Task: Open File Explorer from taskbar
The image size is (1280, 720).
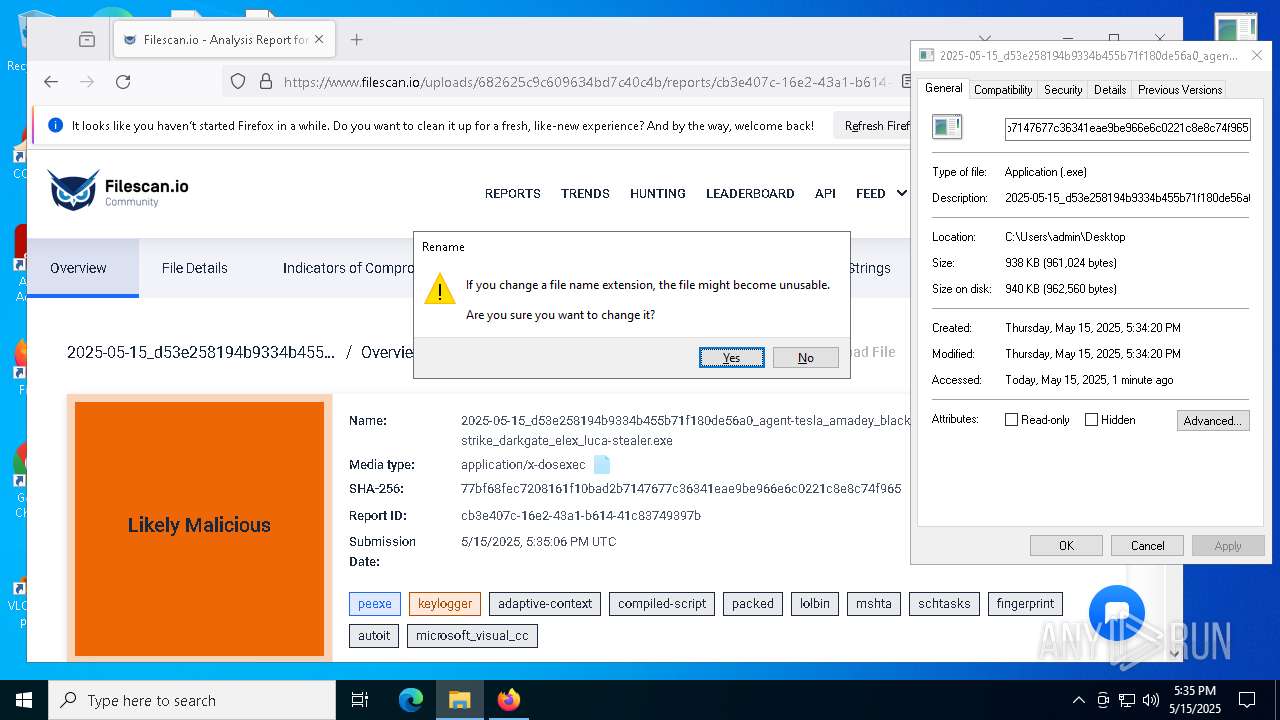Action: point(459,700)
